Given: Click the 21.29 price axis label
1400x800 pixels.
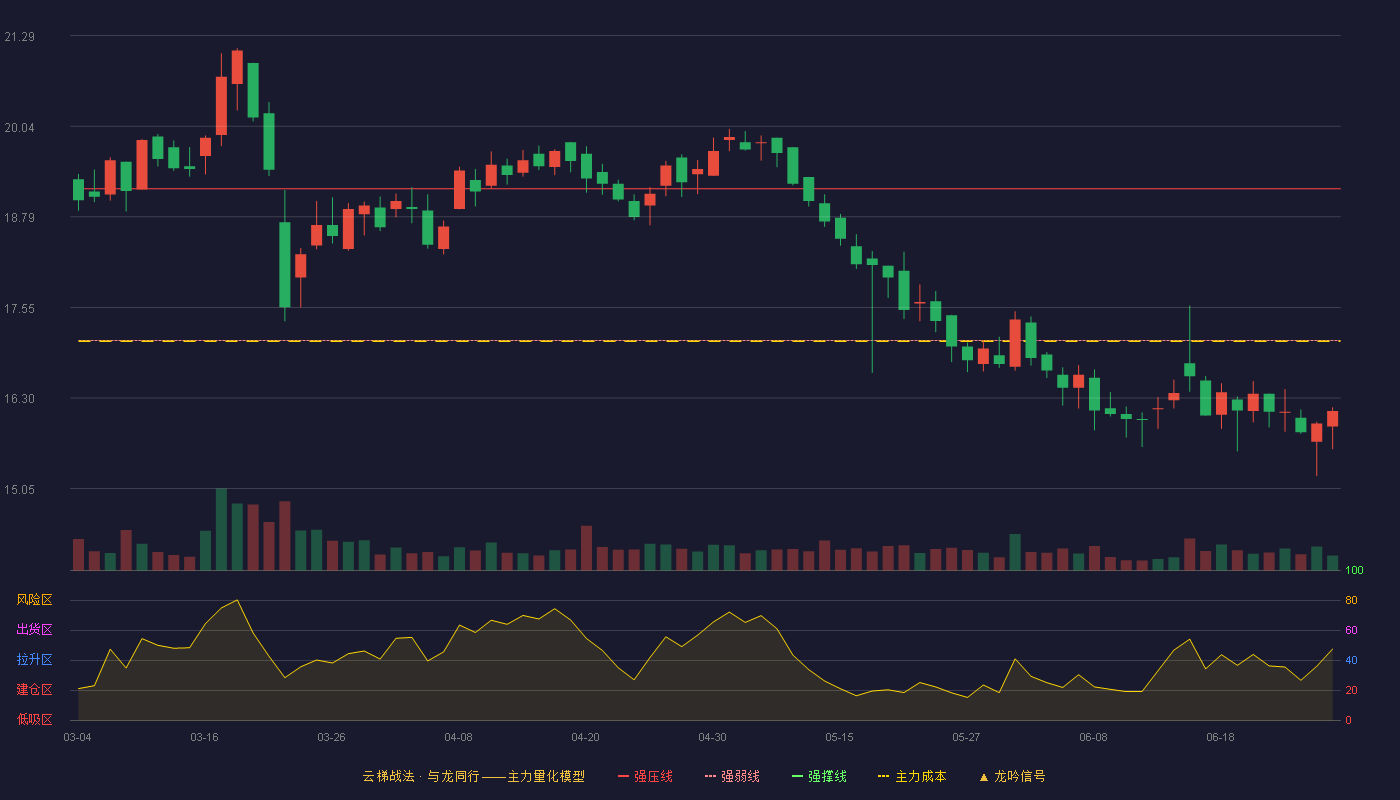Looking at the screenshot, I should coord(19,37).
